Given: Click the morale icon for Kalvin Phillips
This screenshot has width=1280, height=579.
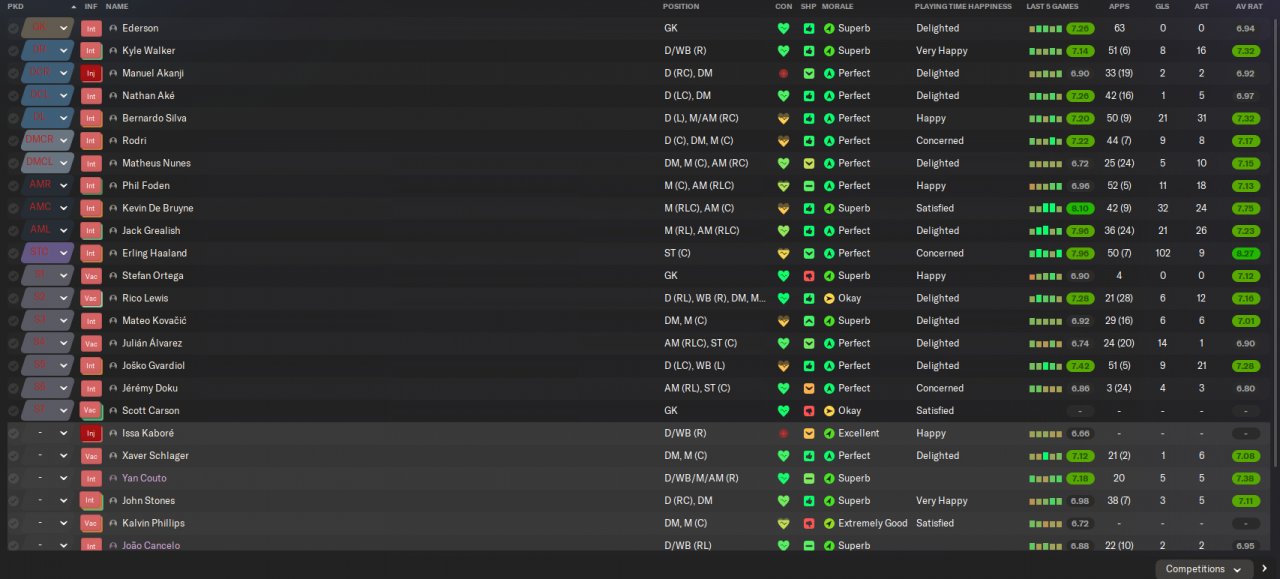Looking at the screenshot, I should (x=829, y=524).
